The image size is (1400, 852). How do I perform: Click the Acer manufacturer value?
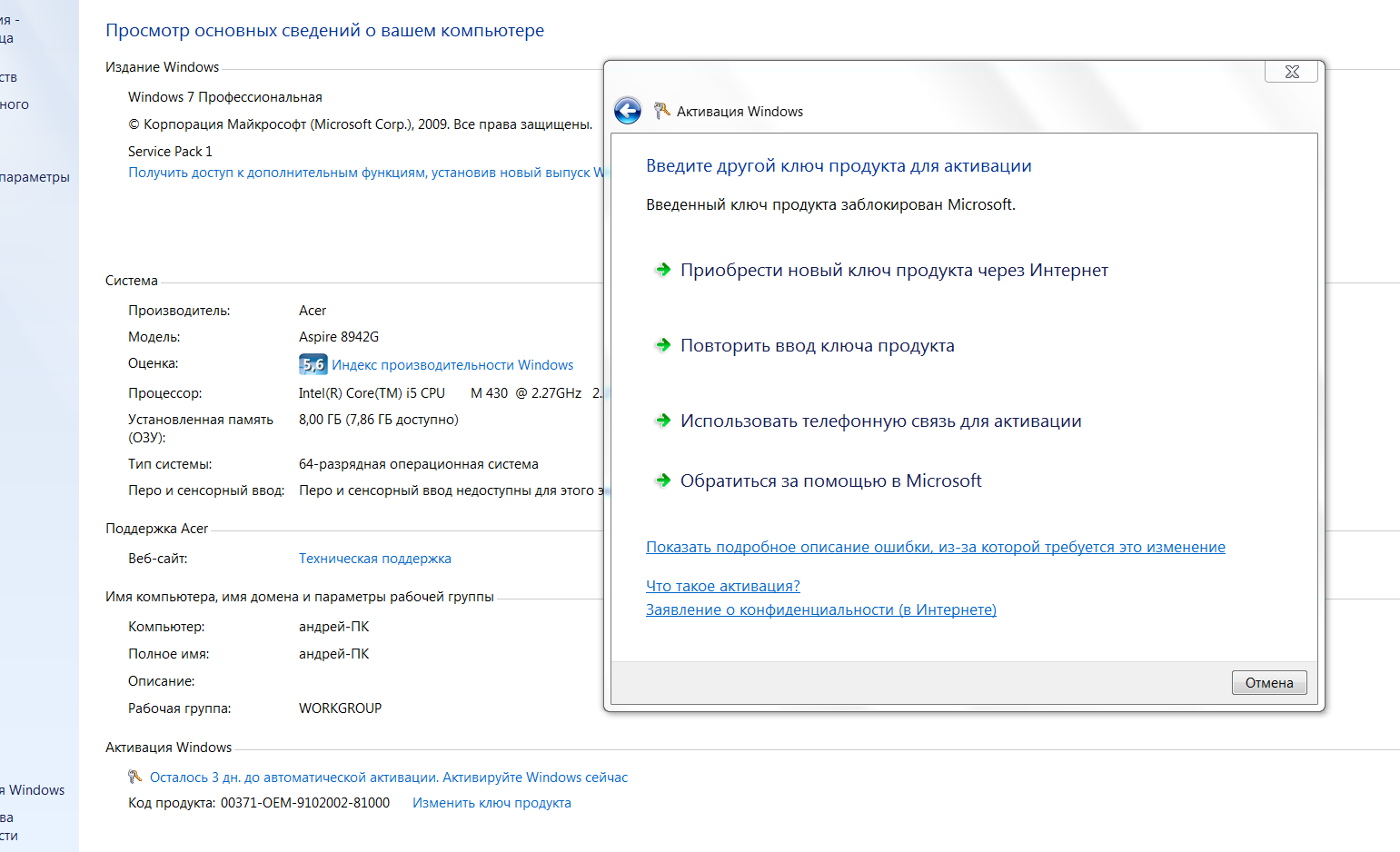point(313,311)
